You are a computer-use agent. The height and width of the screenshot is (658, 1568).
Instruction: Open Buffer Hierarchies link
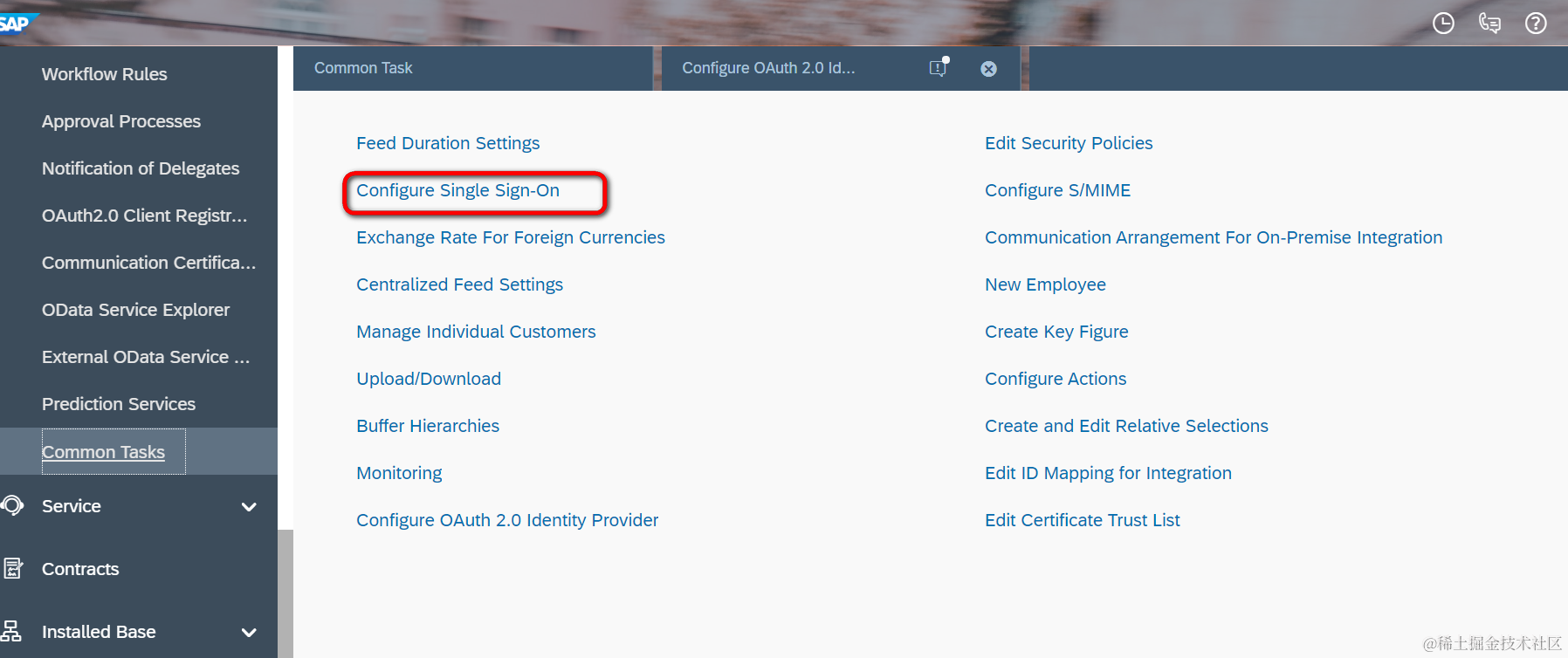pos(428,426)
